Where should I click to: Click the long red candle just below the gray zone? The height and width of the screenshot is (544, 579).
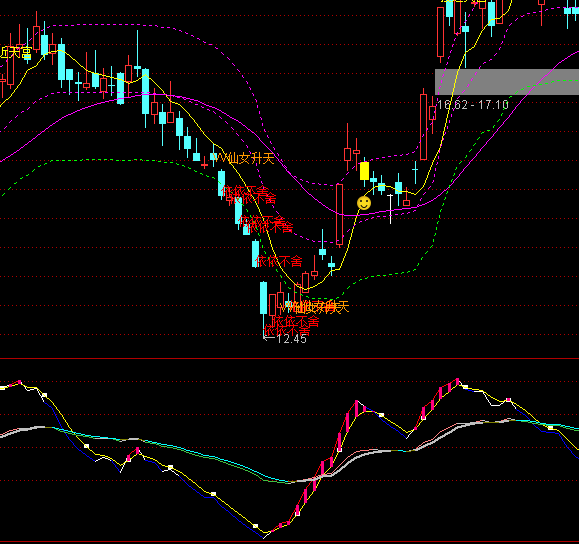pos(424,127)
